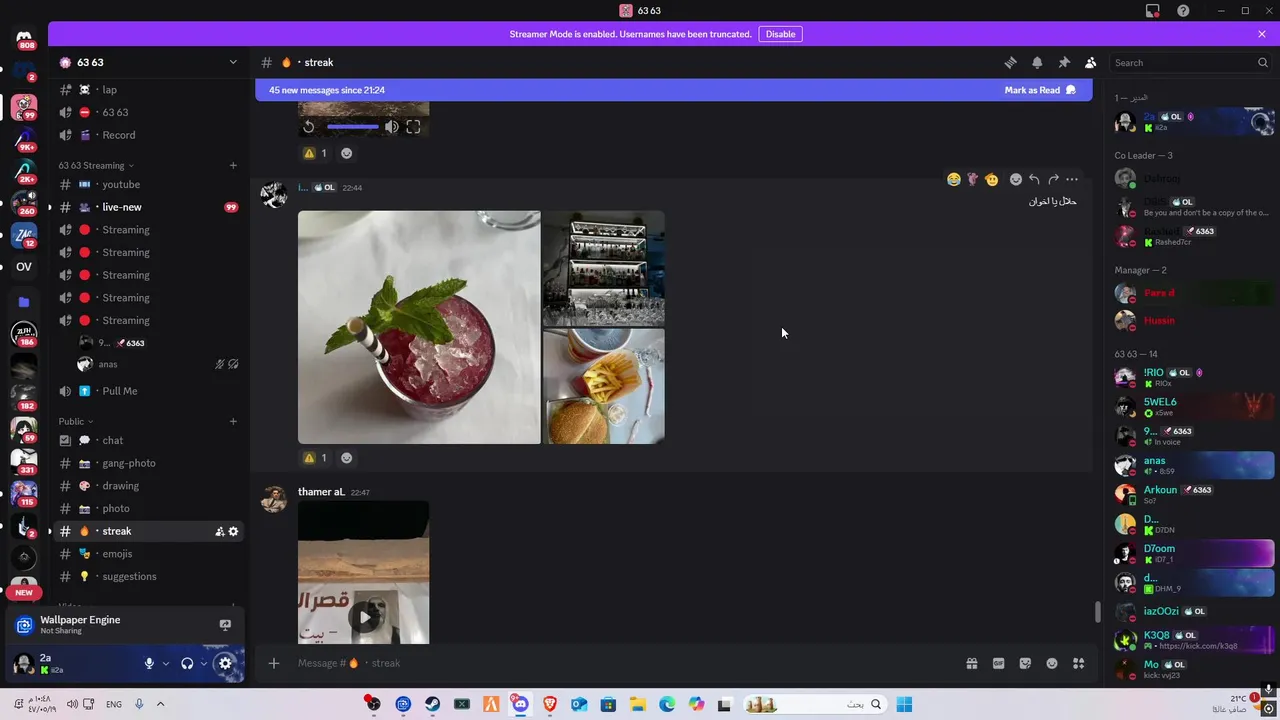
Task: Open attachment plus button in message bar
Action: [x=273, y=663]
